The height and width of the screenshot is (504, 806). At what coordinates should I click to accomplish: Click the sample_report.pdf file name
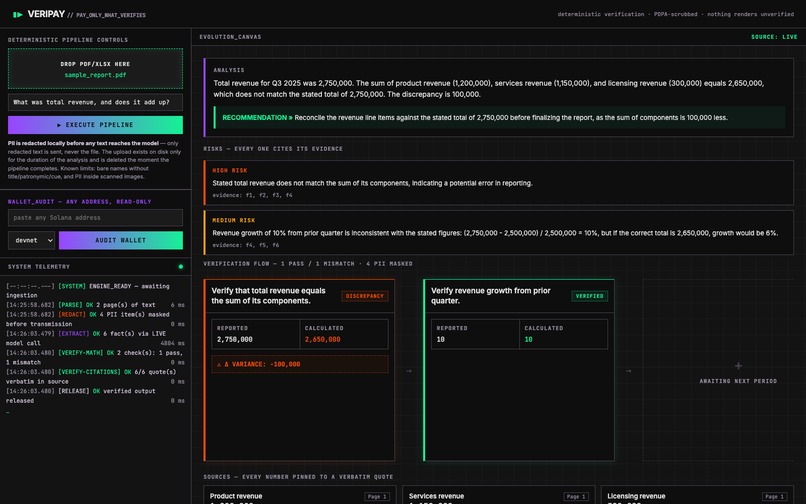tap(95, 75)
